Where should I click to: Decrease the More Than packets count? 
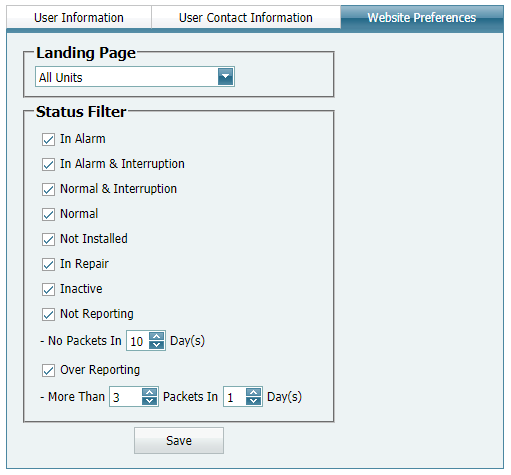click(149, 401)
